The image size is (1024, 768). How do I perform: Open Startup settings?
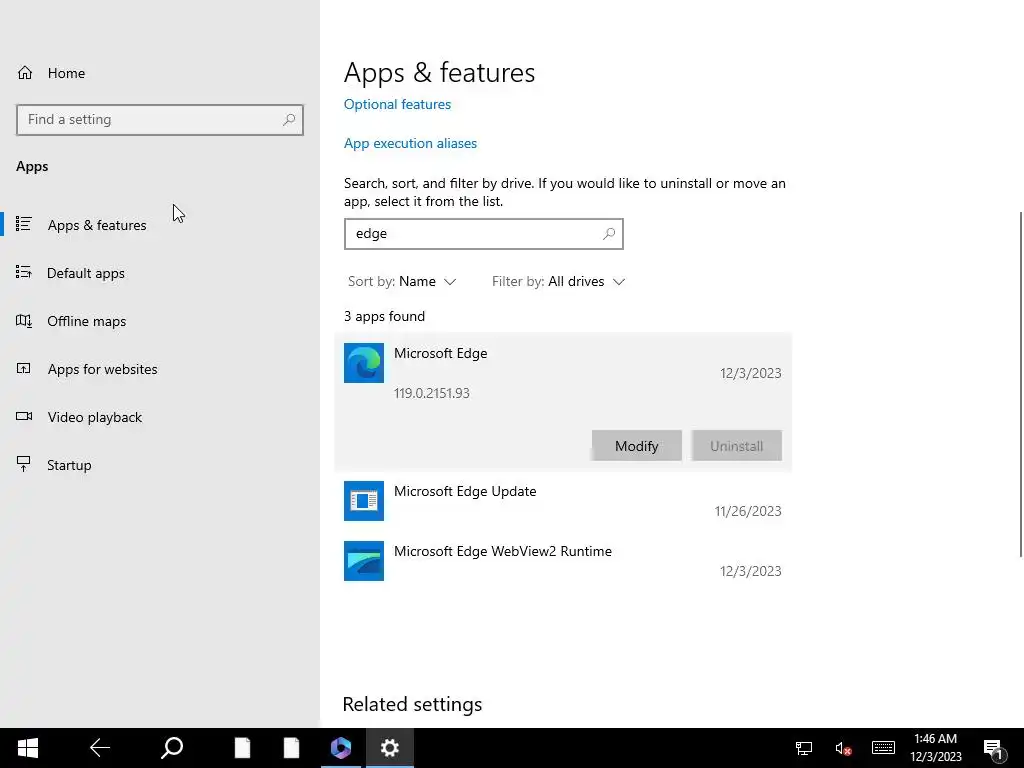(160, 465)
